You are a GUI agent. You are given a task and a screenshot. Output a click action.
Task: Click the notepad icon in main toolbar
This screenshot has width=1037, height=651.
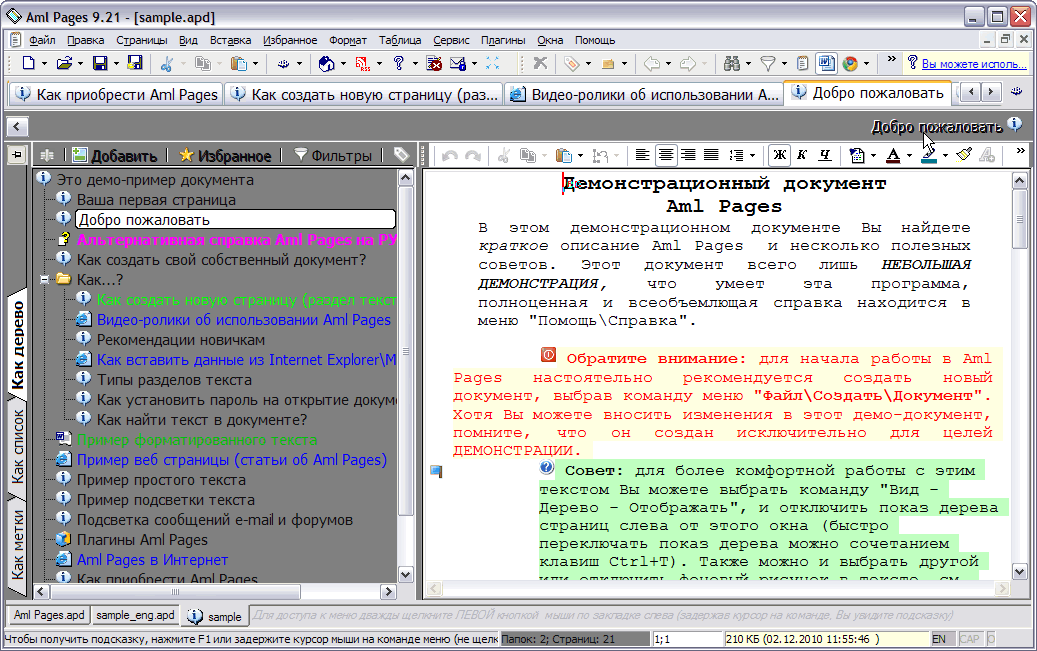tap(802, 64)
